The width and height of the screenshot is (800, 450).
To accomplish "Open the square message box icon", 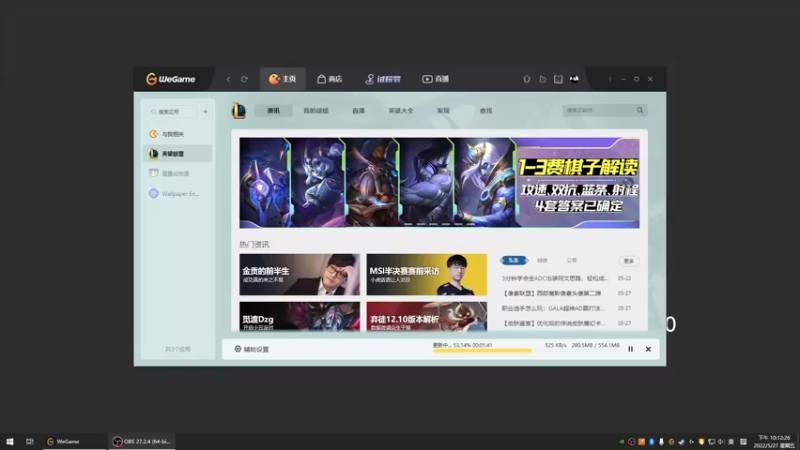I will coord(558,79).
